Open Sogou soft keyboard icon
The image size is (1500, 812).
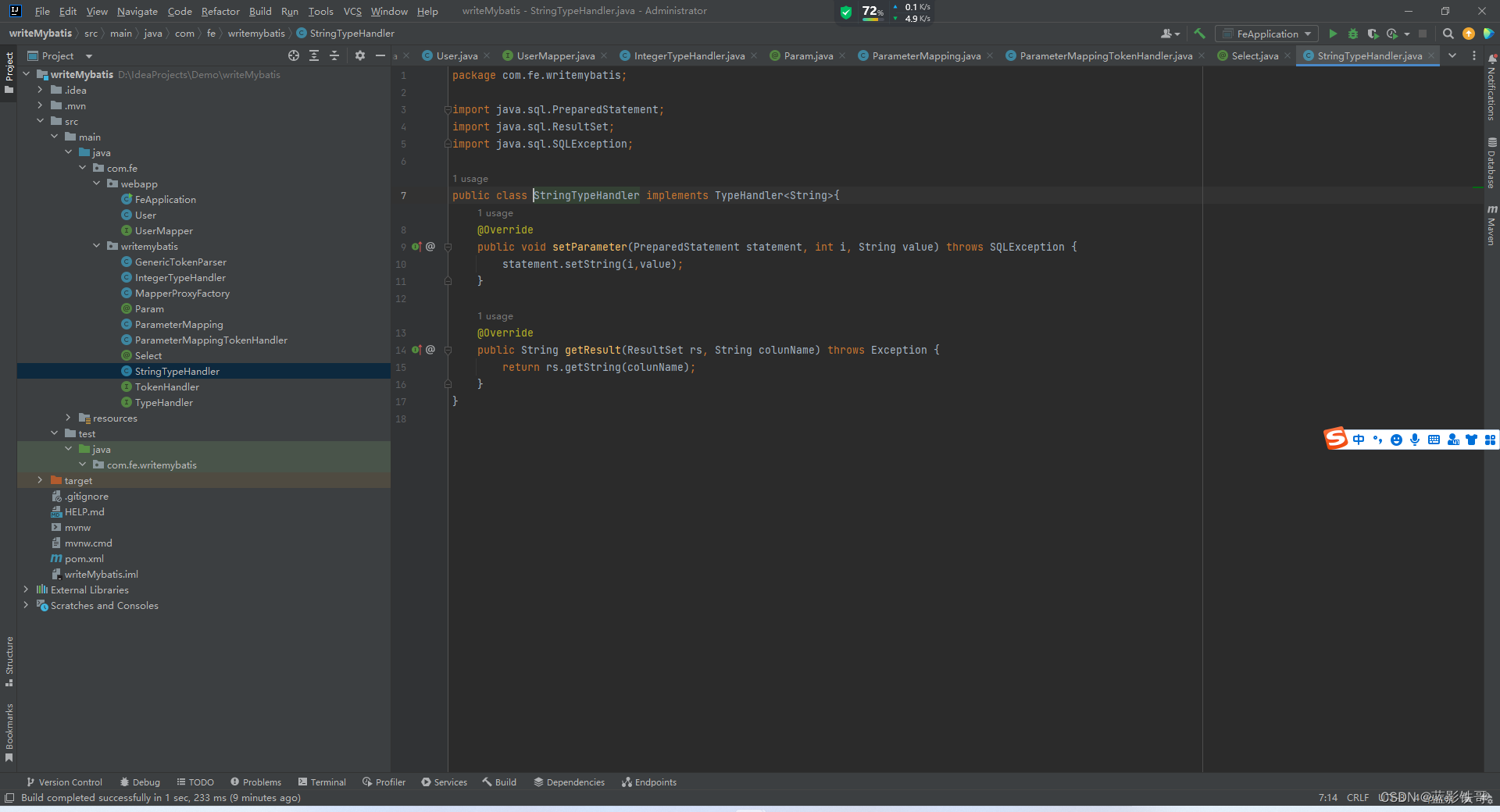(1434, 440)
